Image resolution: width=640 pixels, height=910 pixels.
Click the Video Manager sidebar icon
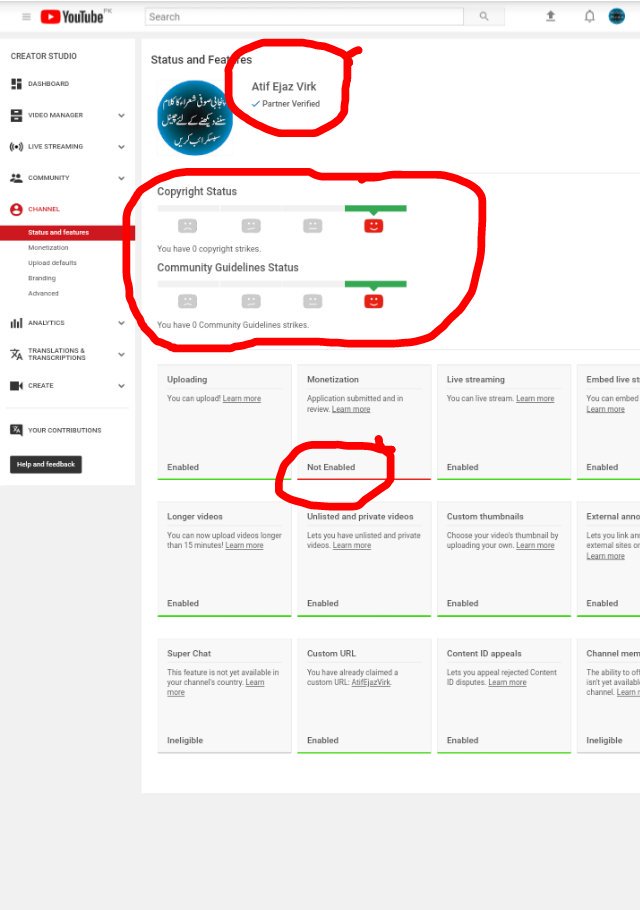(x=16, y=115)
